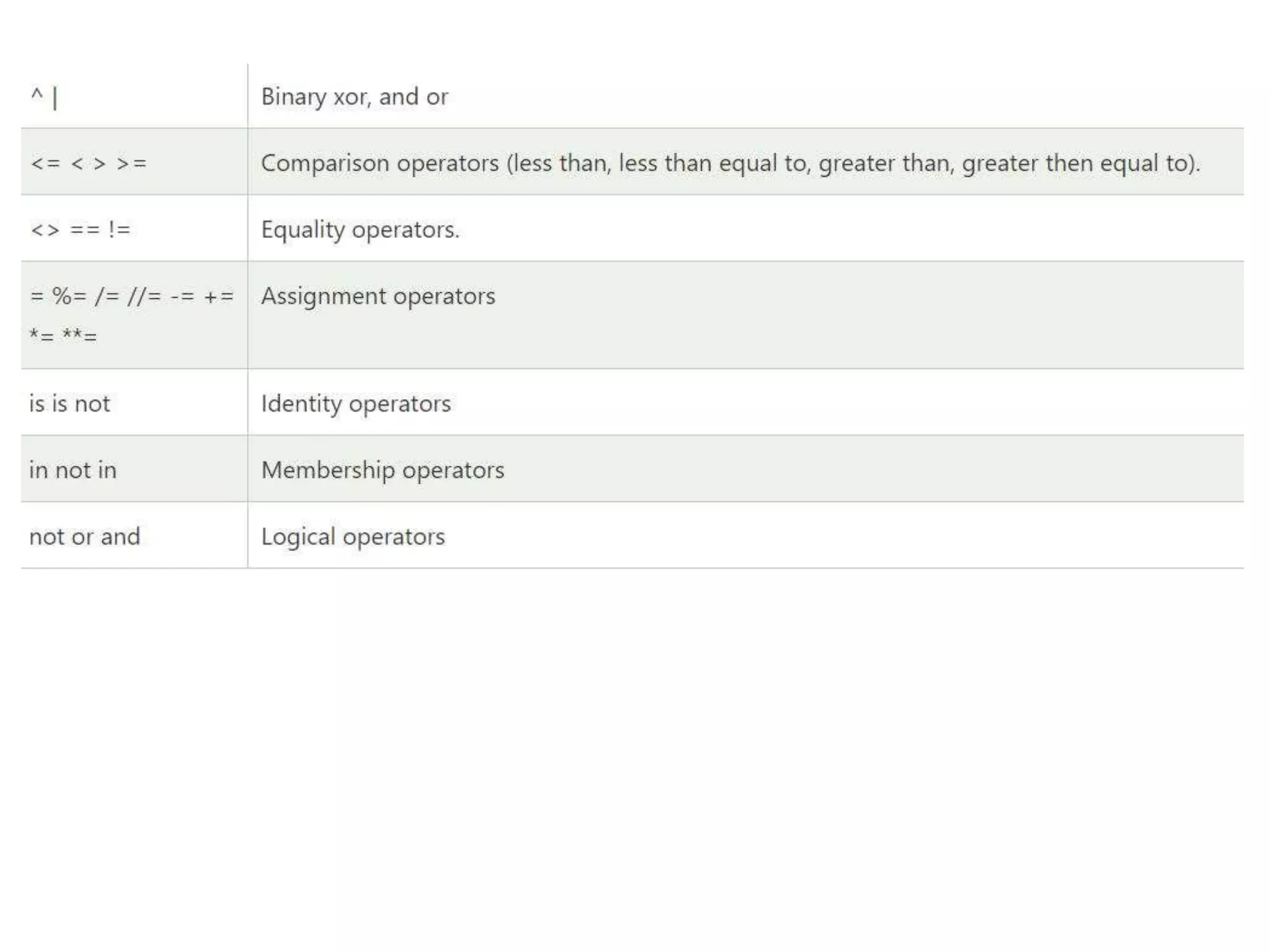Click the <= less-than-or-equal operator

[x=45, y=164]
